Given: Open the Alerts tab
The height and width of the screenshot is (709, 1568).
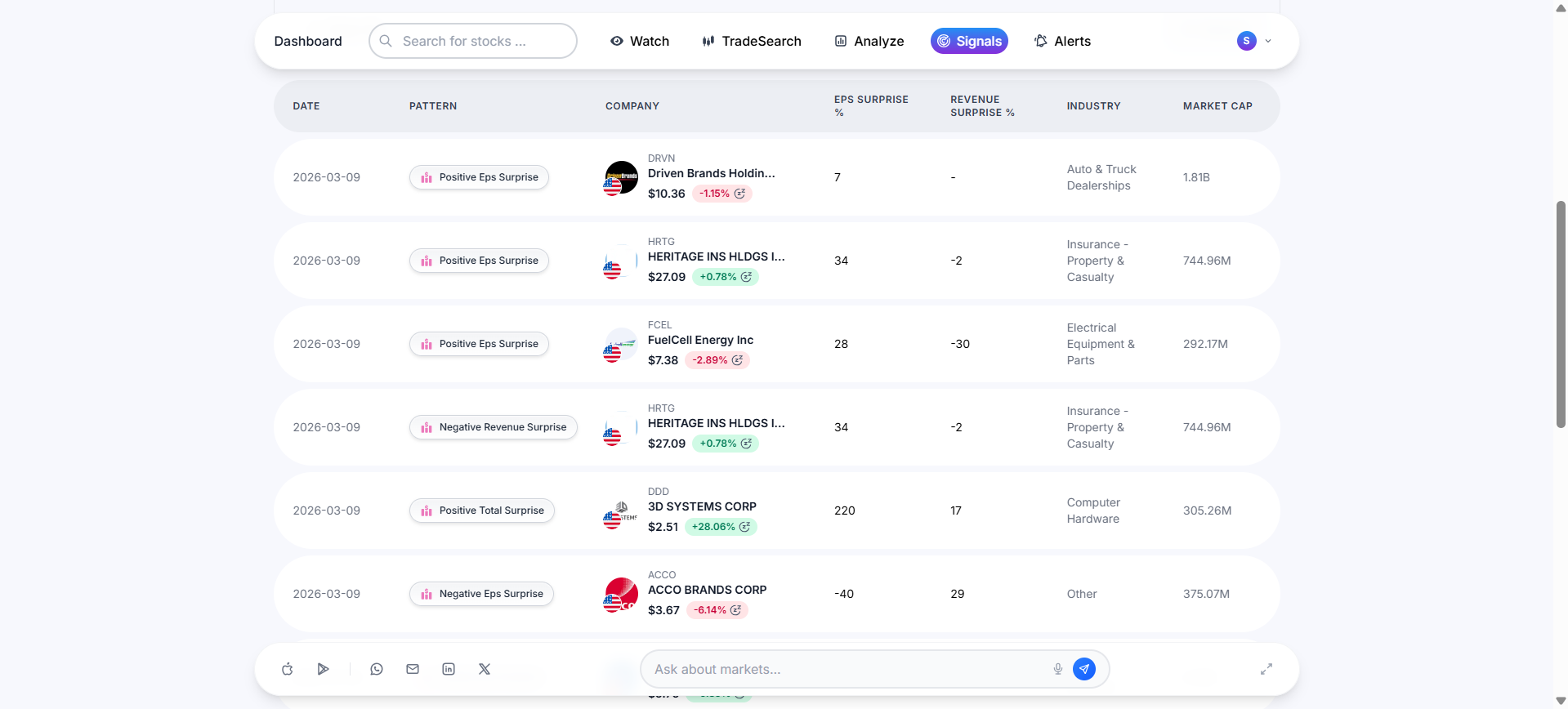Looking at the screenshot, I should click(1062, 41).
